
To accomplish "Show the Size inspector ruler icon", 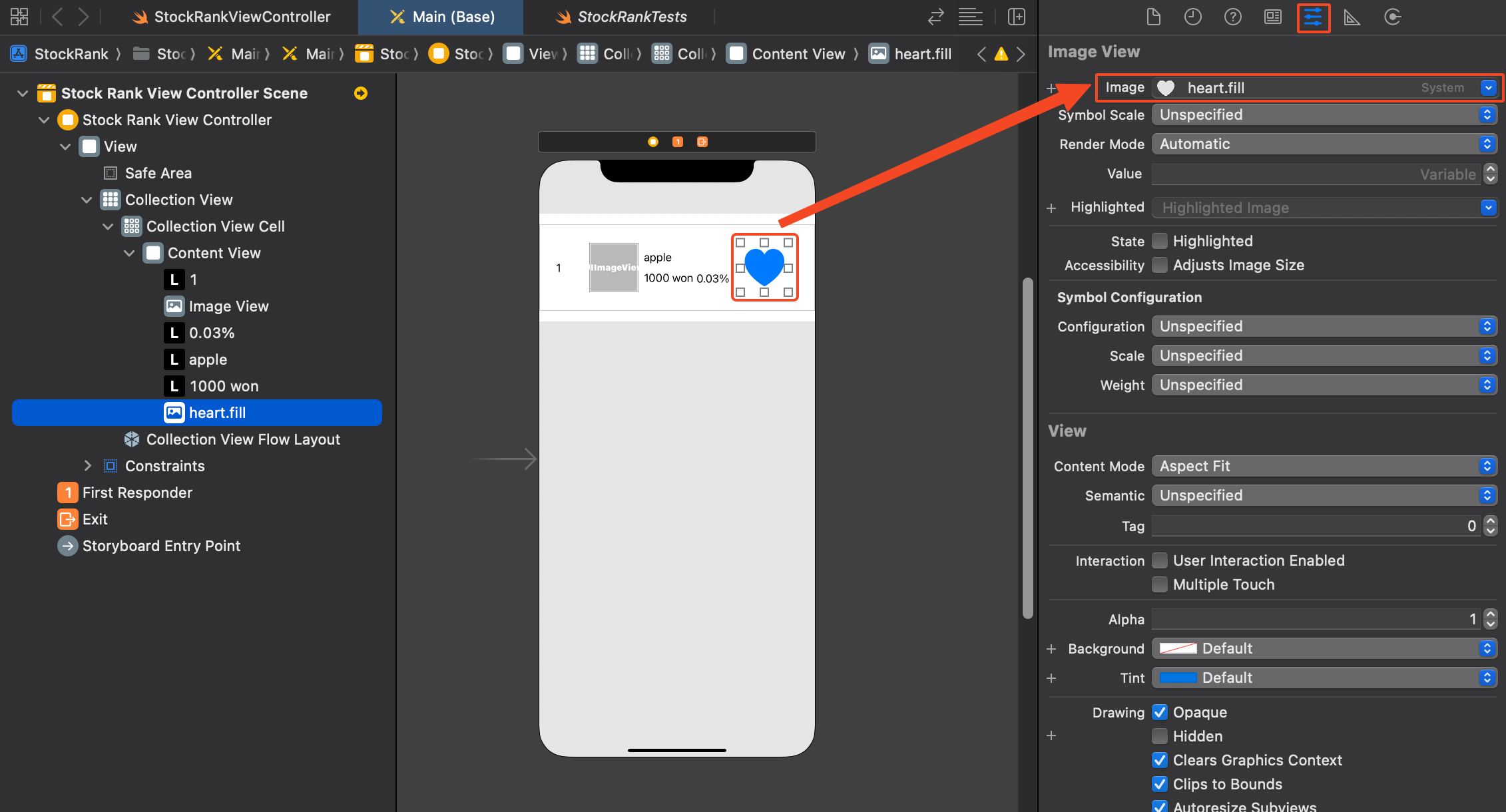I will (x=1352, y=17).
